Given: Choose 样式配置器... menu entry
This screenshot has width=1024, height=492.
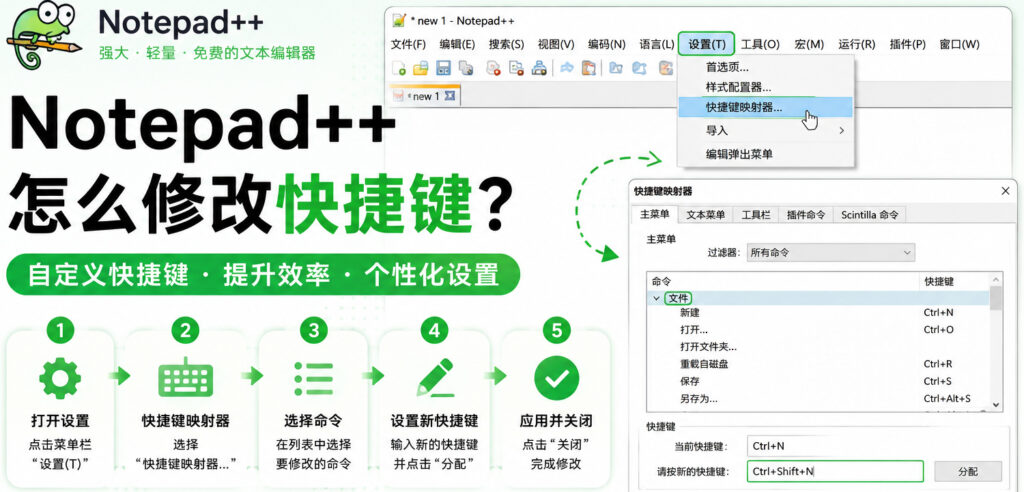Looking at the screenshot, I should [765, 86].
